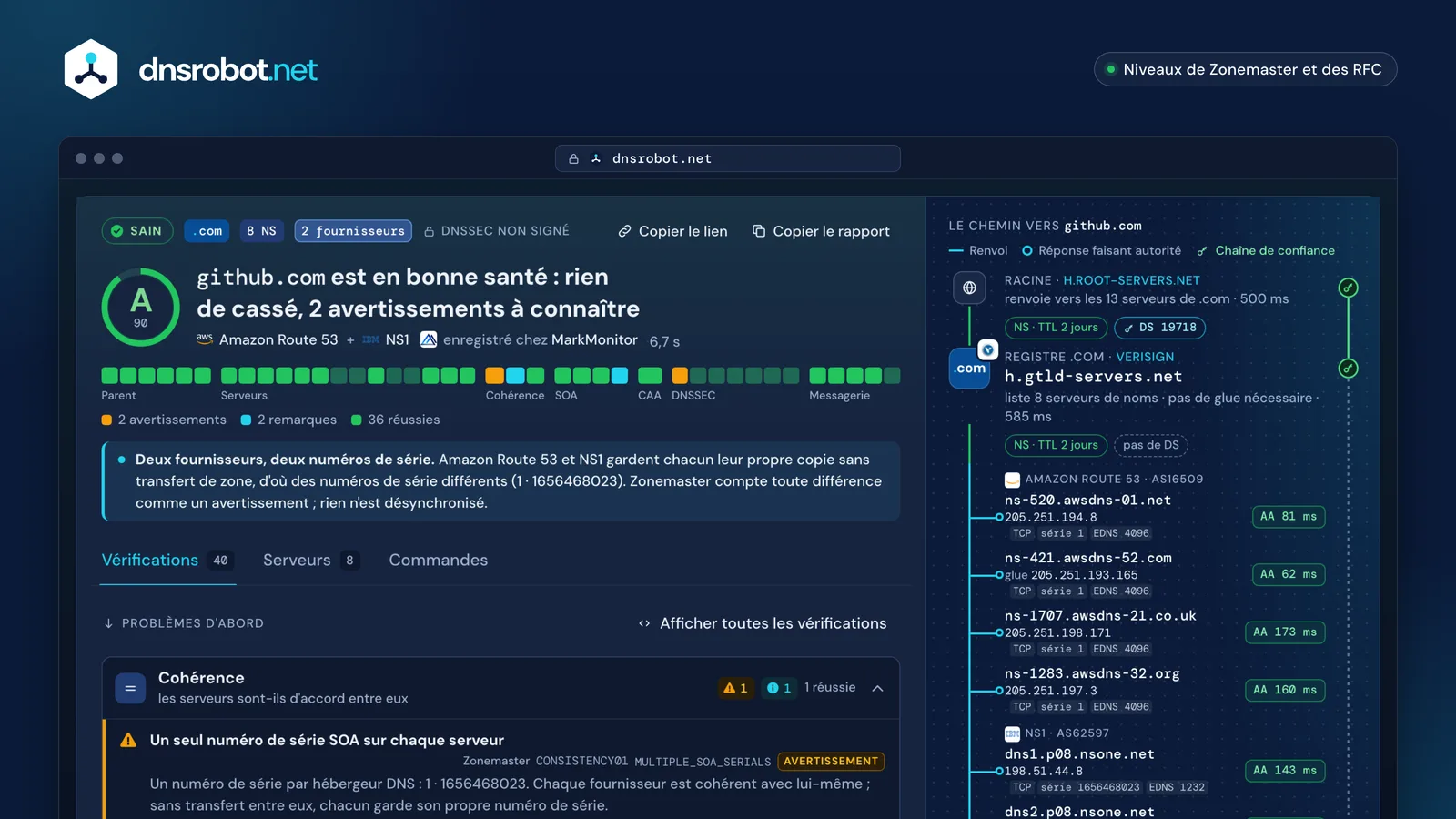
Task: Click the Amazon Route 53 provider icon in path
Action: coord(1012,480)
